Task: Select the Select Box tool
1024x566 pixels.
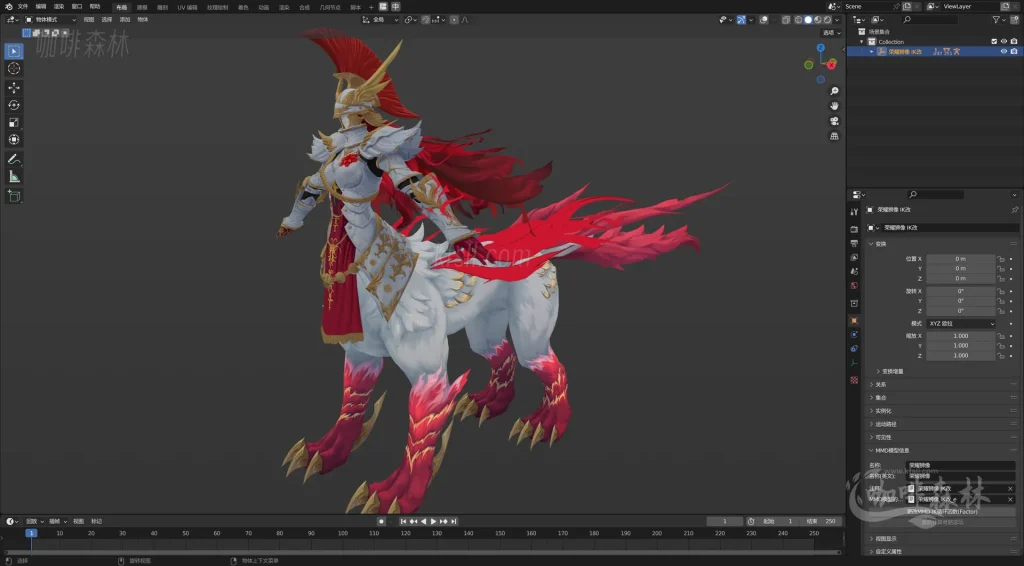Action: click(x=14, y=51)
